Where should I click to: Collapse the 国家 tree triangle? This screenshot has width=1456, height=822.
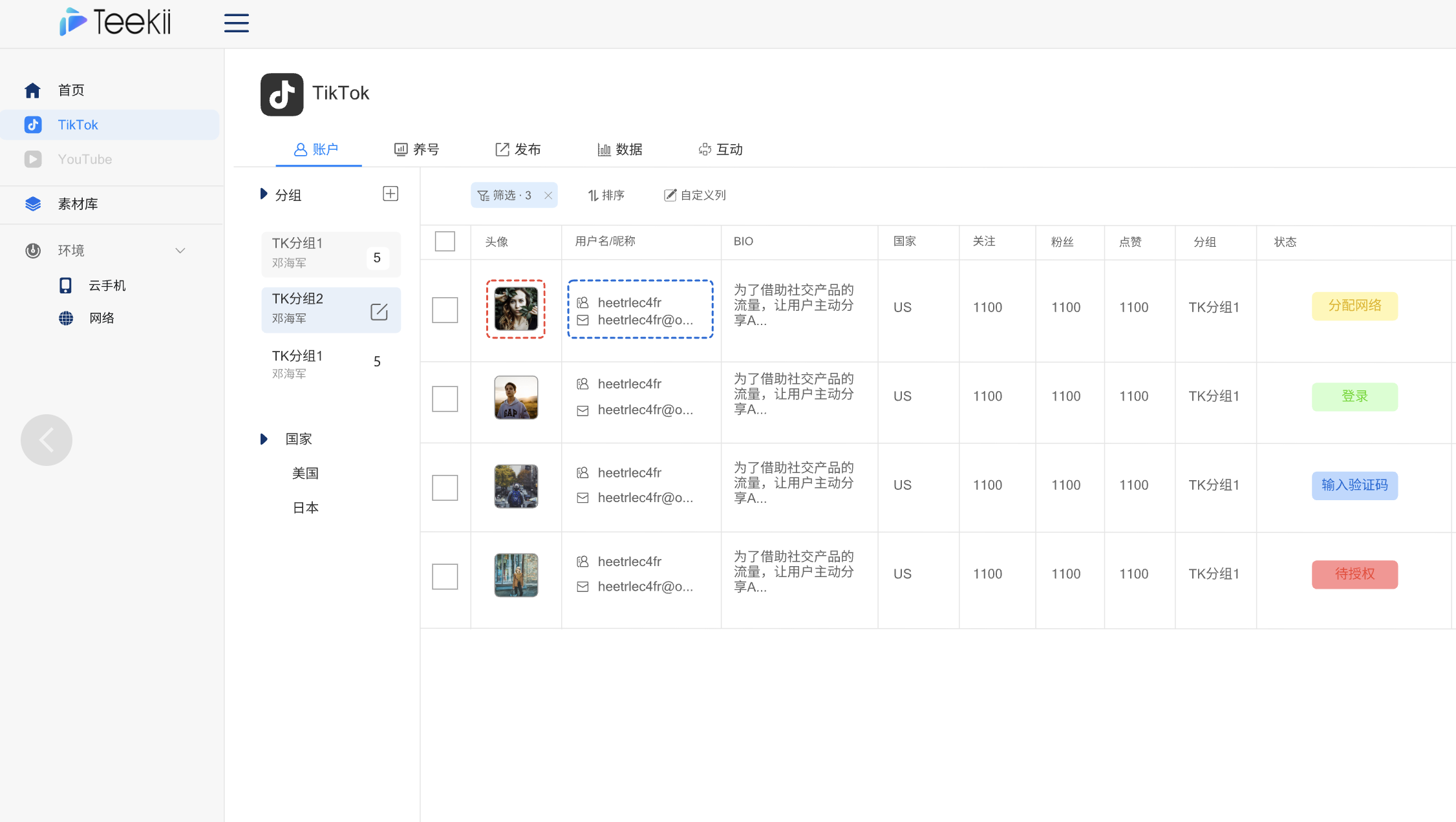point(264,439)
